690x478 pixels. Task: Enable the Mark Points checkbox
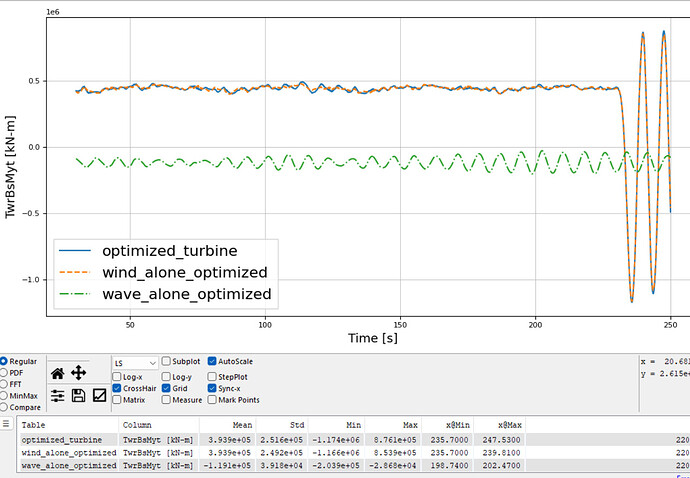click(212, 400)
